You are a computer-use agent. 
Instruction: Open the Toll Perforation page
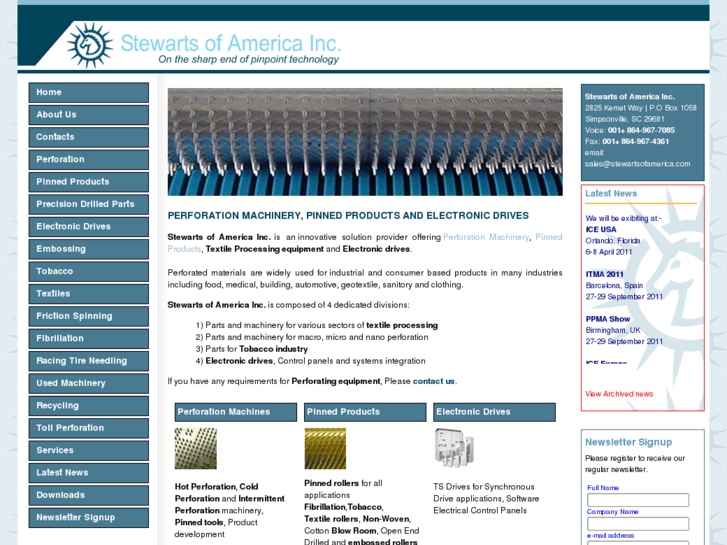coord(89,428)
